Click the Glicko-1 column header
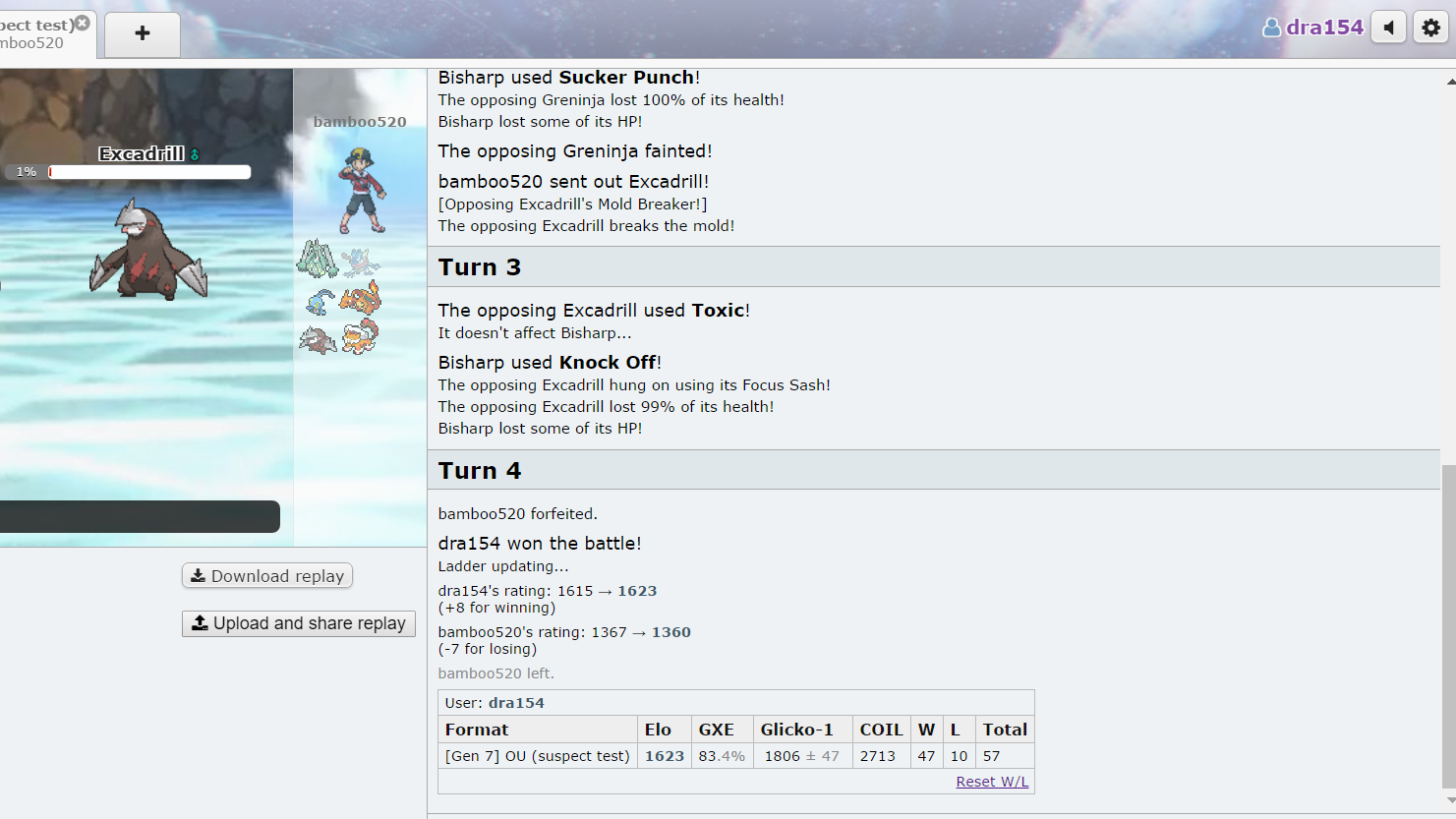The width and height of the screenshot is (1456, 819). click(803, 730)
